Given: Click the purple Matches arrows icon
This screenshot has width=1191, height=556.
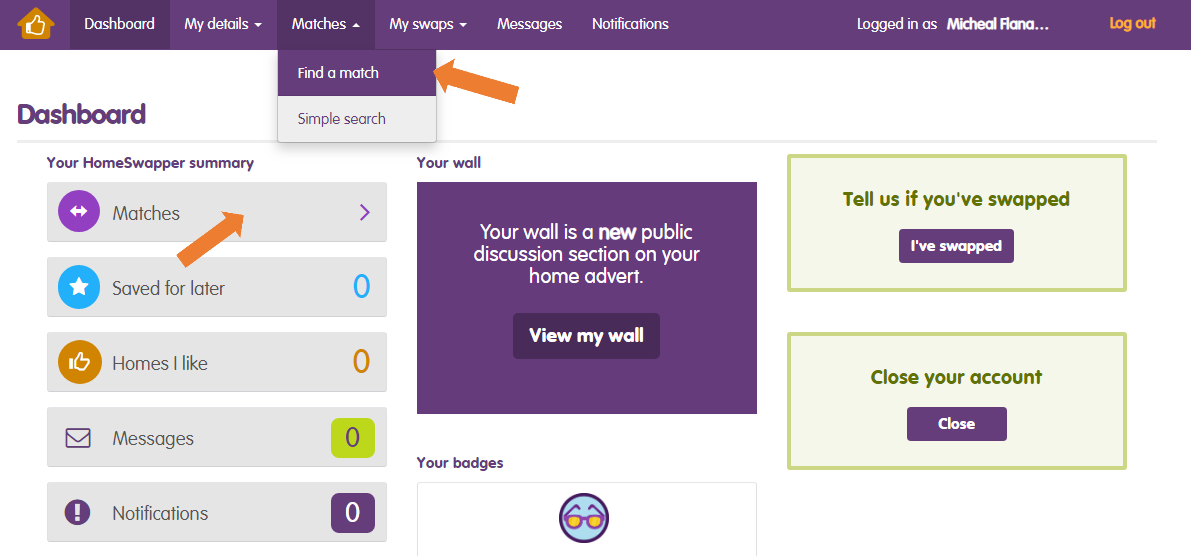Looking at the screenshot, I should point(78,212).
